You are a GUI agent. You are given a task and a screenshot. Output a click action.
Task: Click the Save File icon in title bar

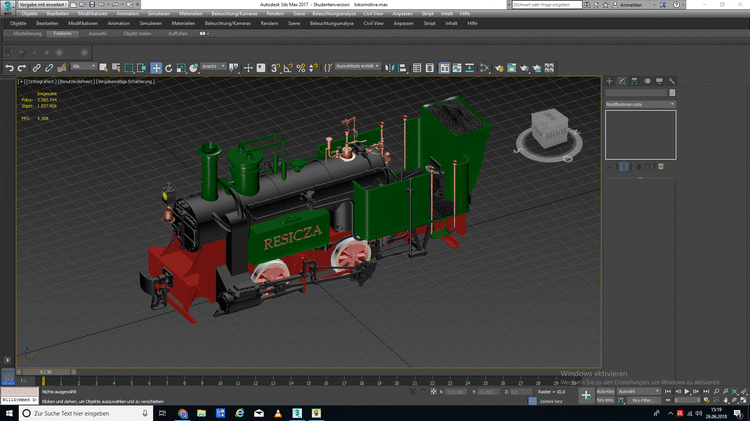click(92, 4)
